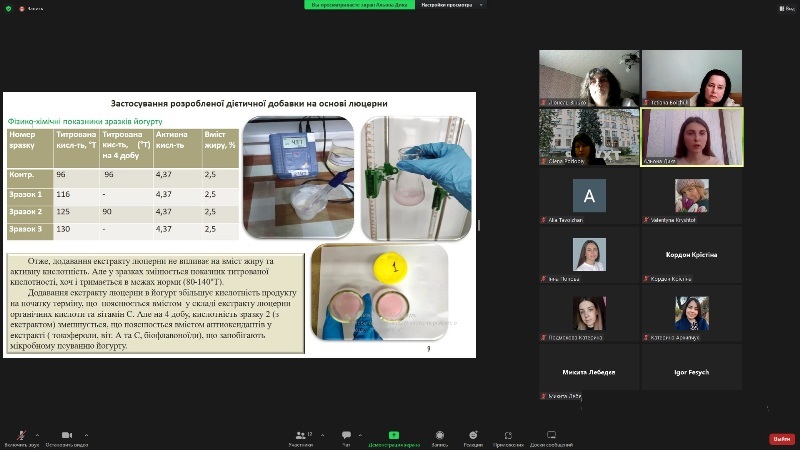This screenshot has height=450, width=800.
Task: Open the audio options arrow beside the microphone
Action: (x=37, y=435)
